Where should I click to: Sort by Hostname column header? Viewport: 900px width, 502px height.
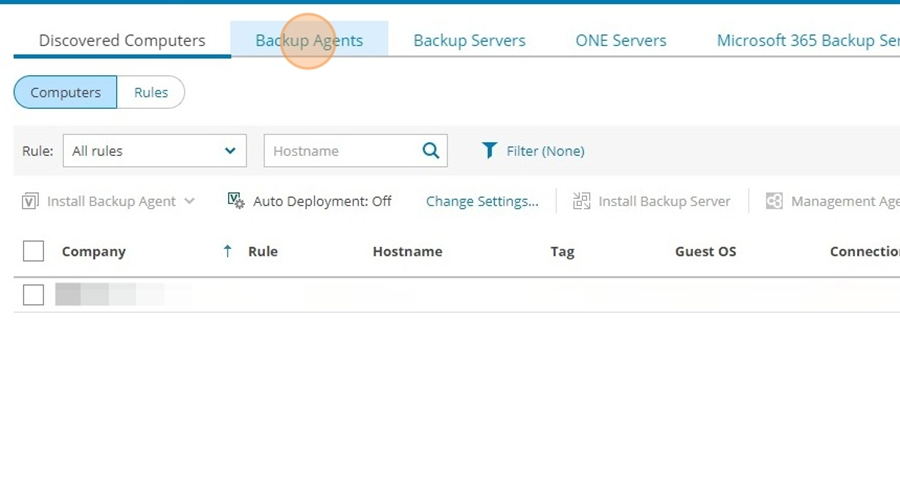(408, 251)
